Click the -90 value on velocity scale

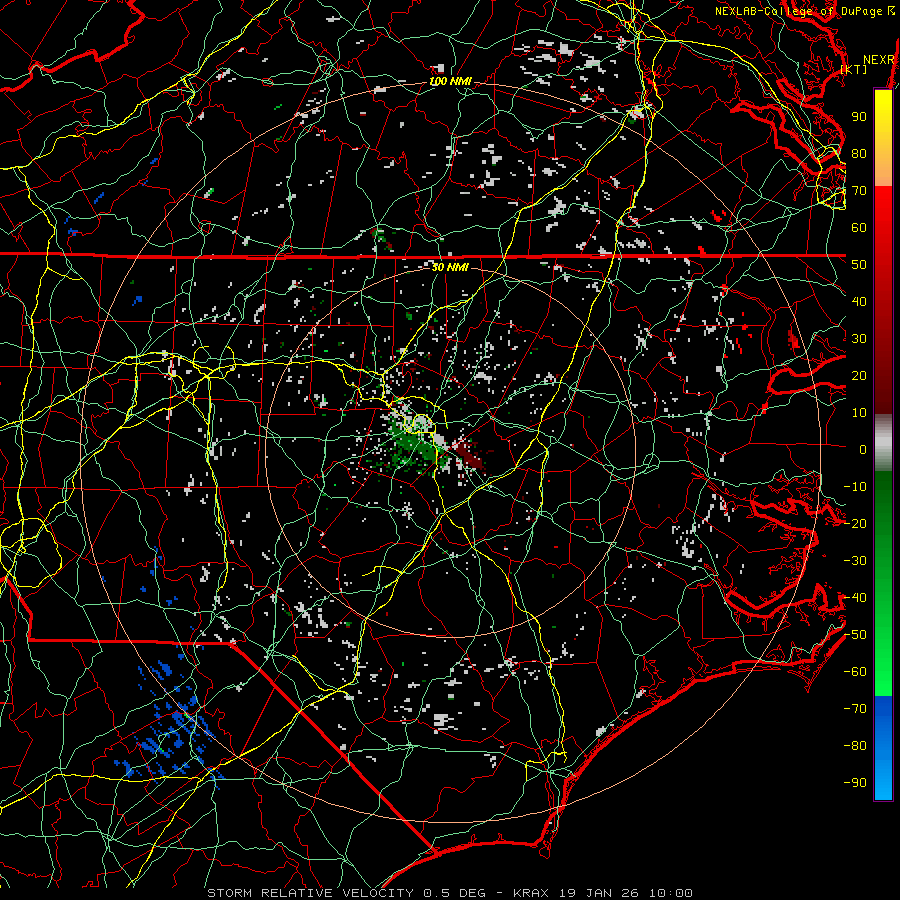855,783
